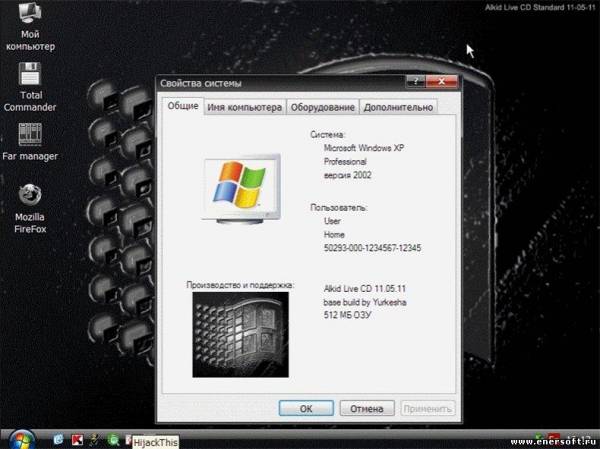Click the help question mark button in System Properties

coord(416,81)
